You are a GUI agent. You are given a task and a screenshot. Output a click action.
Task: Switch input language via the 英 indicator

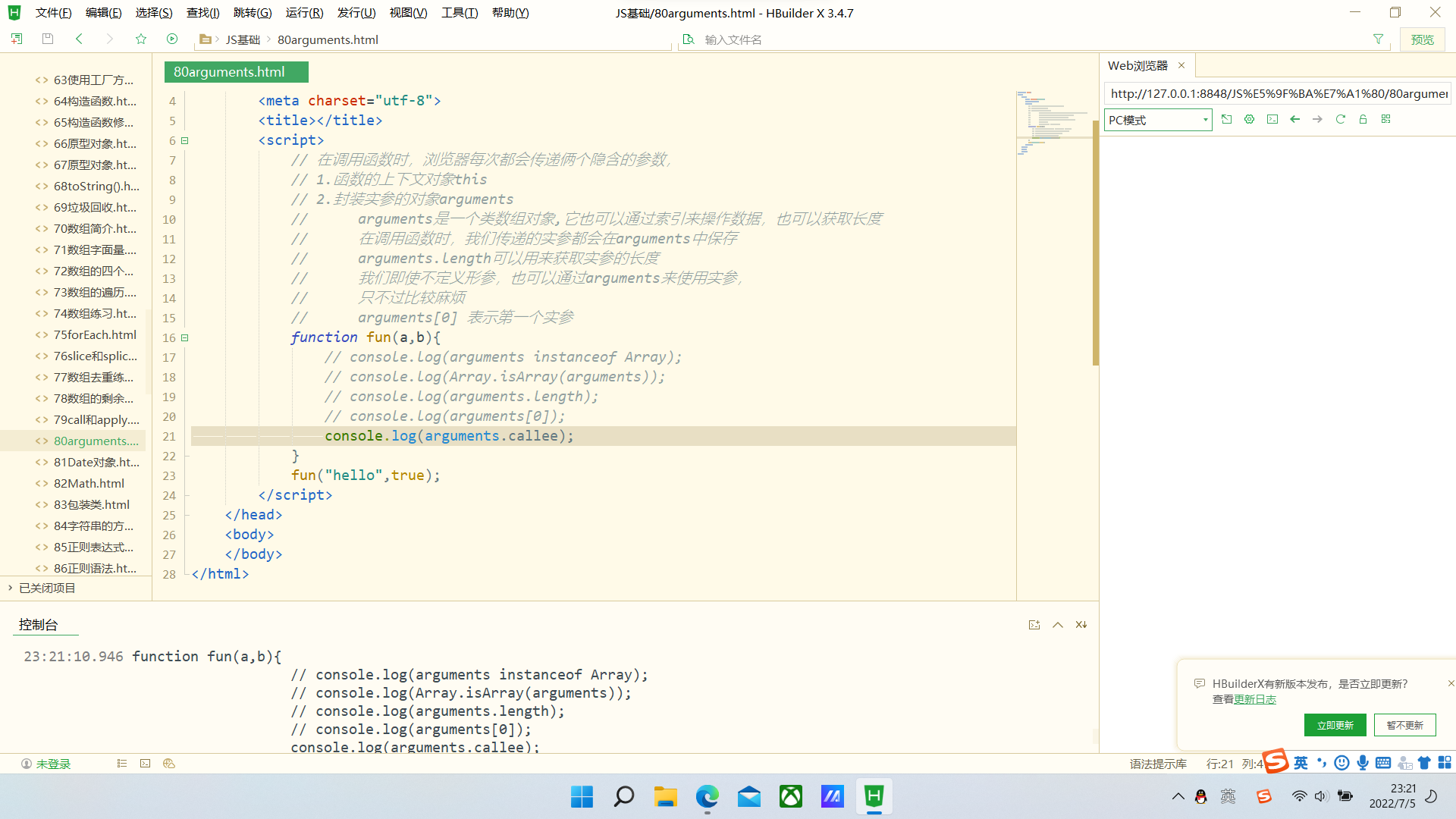pyautogui.click(x=1300, y=763)
